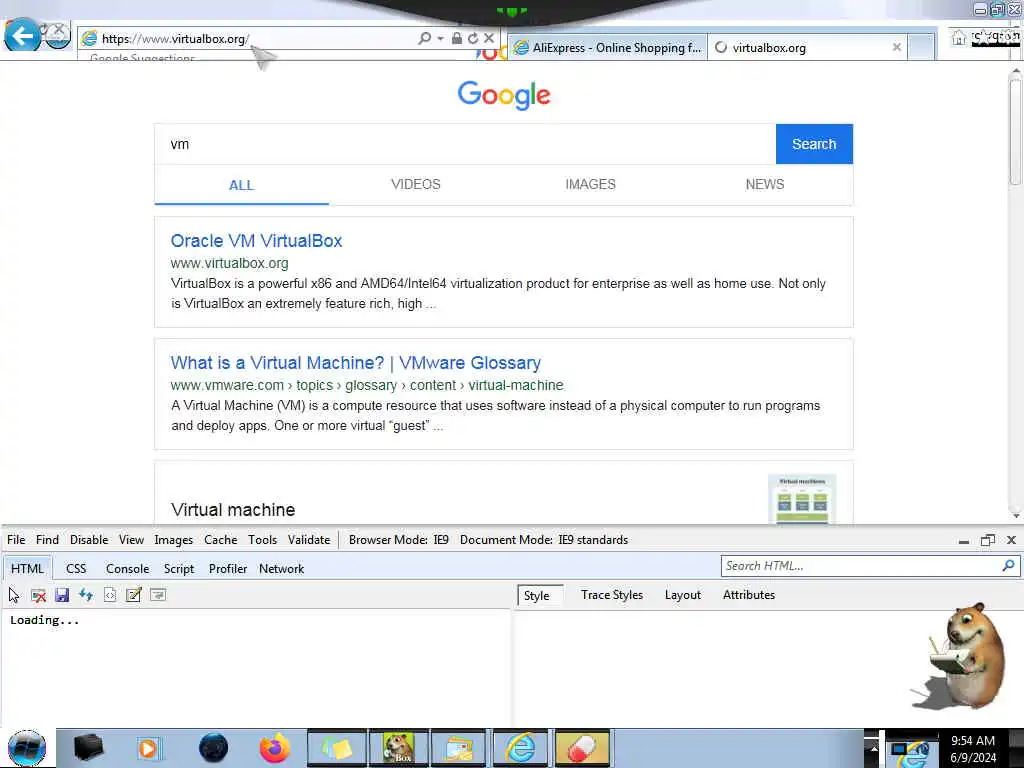Open the Attributes pane tab
Viewport: 1024px width, 768px height.
coord(749,595)
